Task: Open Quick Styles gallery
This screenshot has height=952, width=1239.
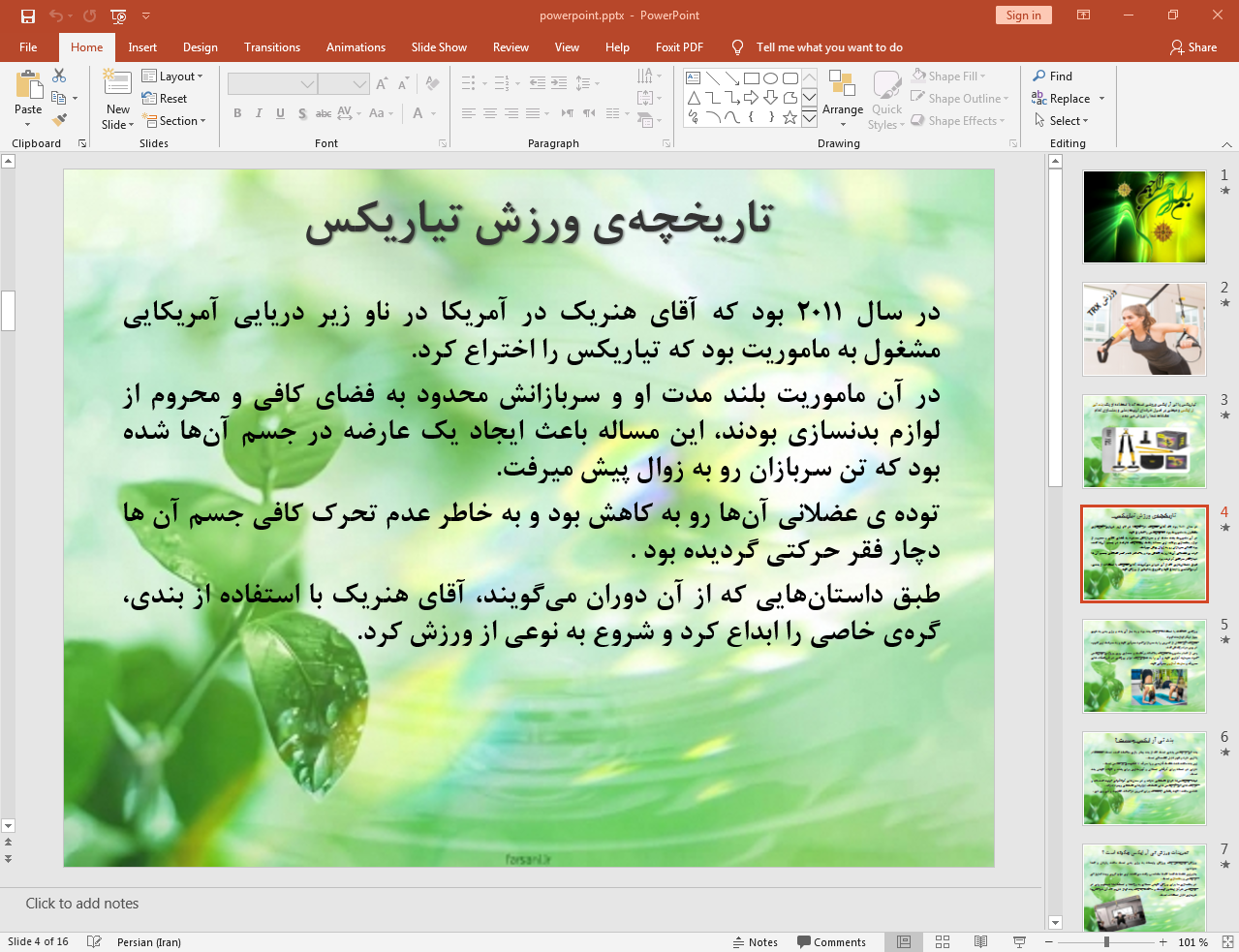Action: 885,100
